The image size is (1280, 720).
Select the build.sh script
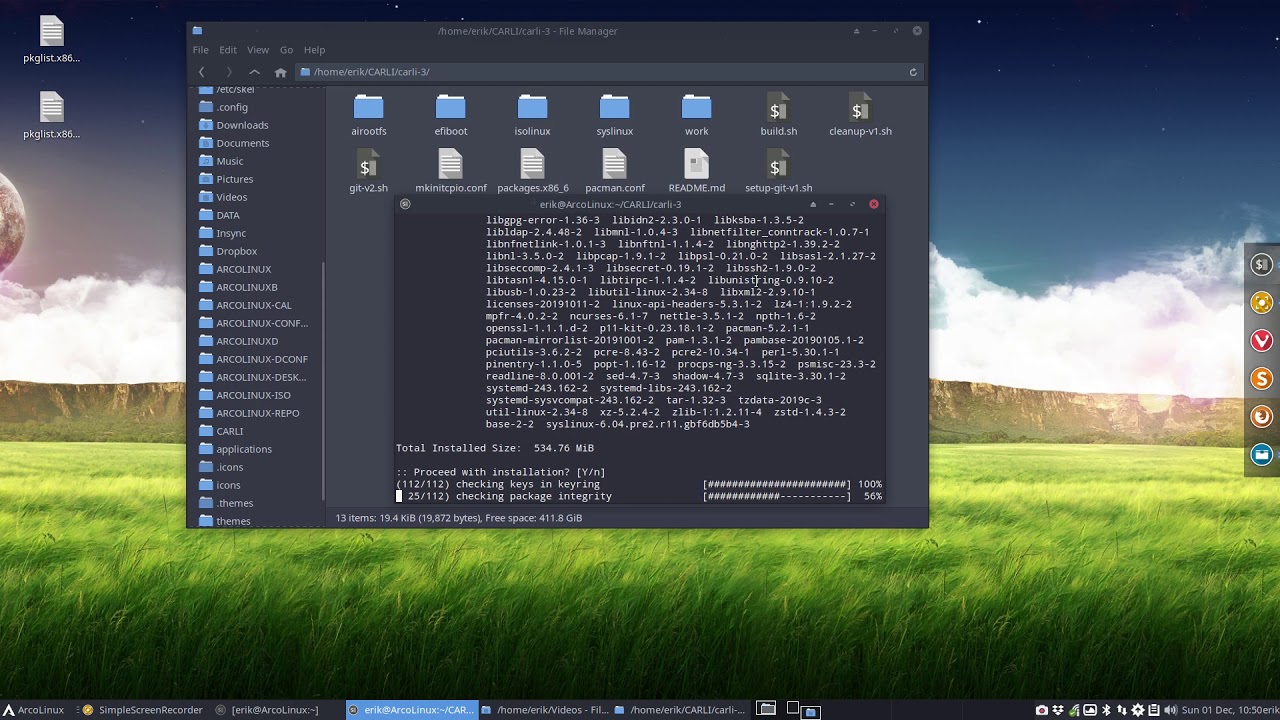pos(779,115)
